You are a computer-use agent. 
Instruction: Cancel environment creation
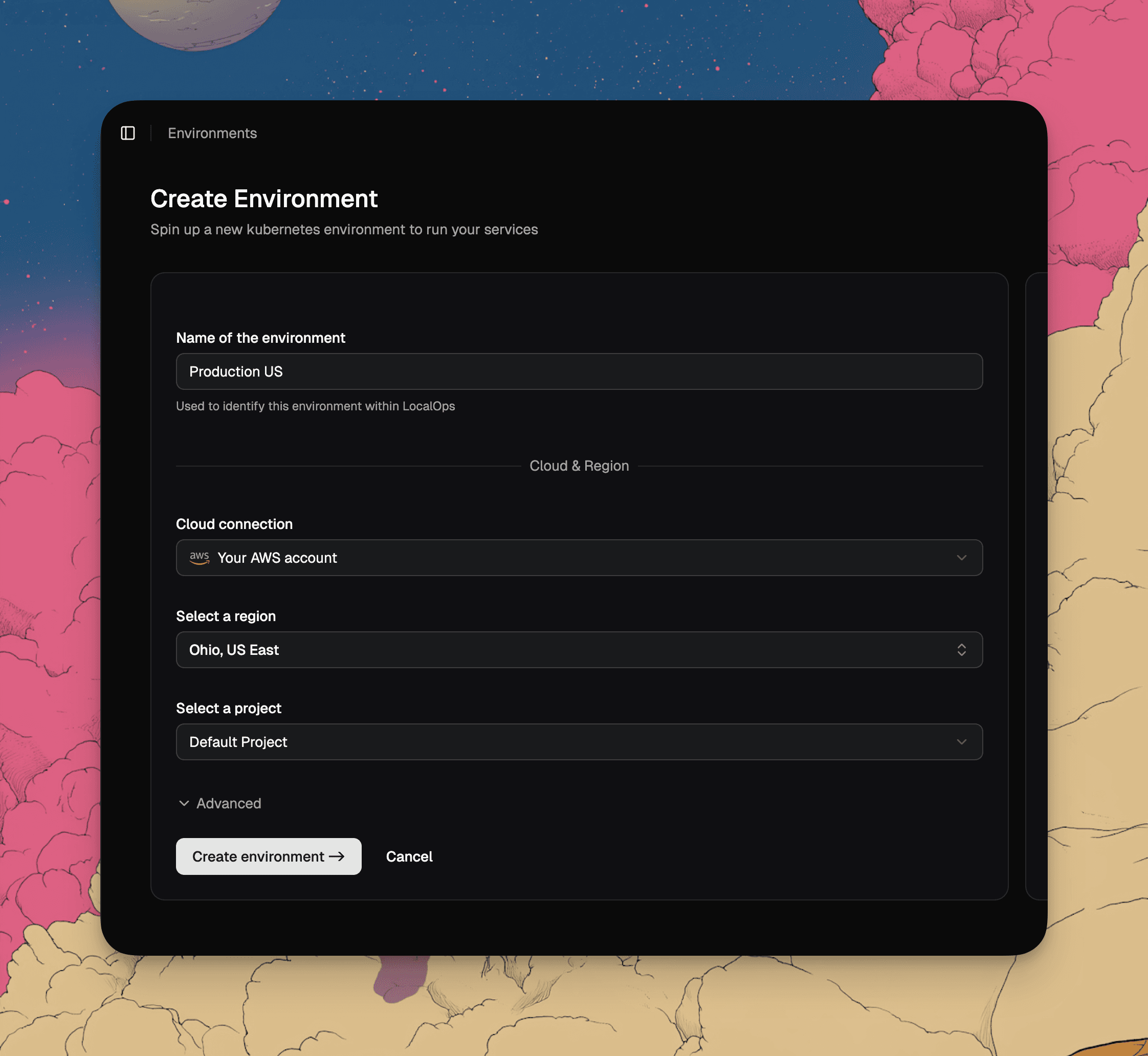pos(409,856)
